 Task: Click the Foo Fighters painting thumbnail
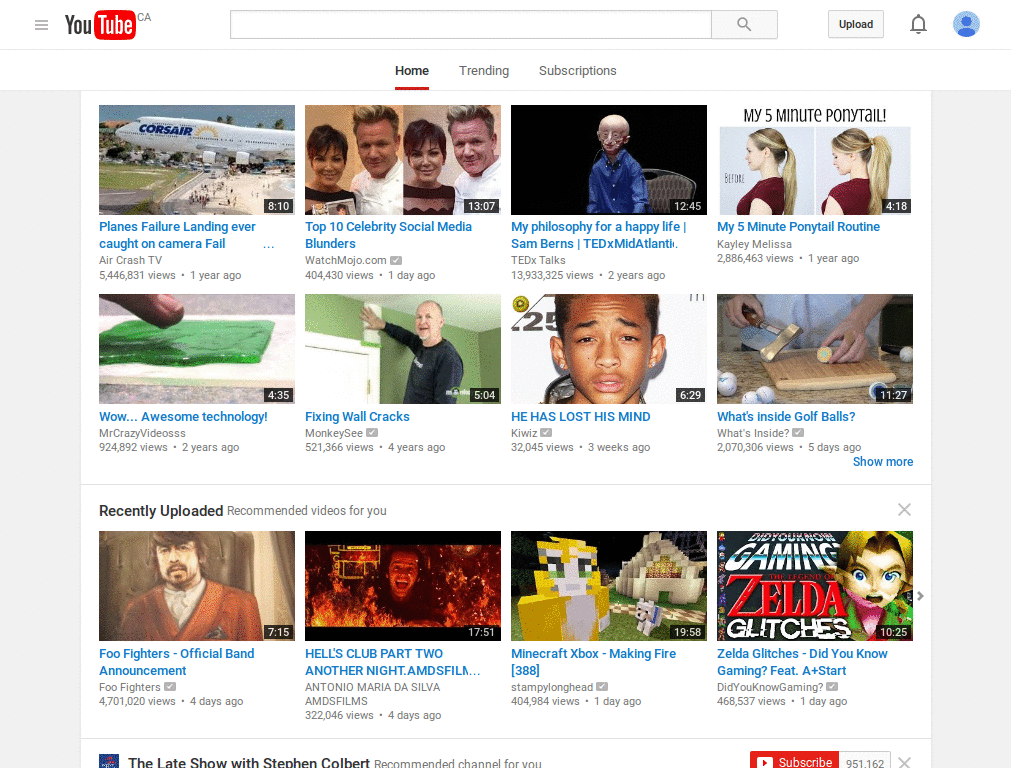(197, 586)
